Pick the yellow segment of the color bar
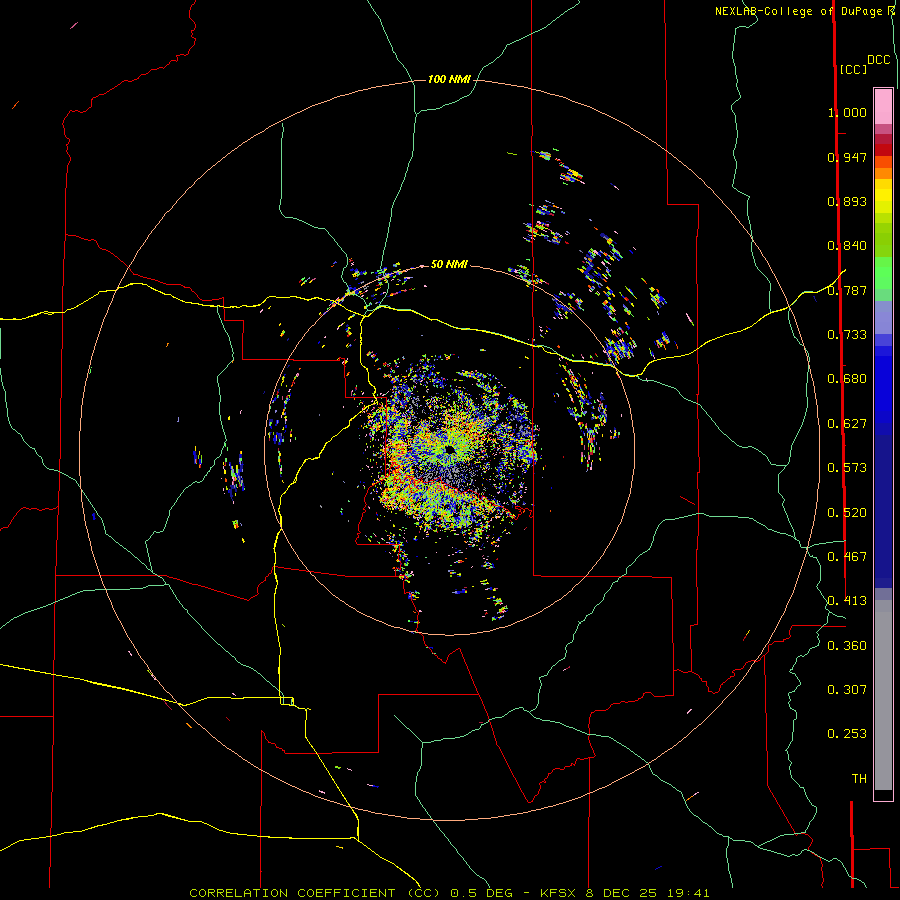The width and height of the screenshot is (900, 900). (x=883, y=196)
